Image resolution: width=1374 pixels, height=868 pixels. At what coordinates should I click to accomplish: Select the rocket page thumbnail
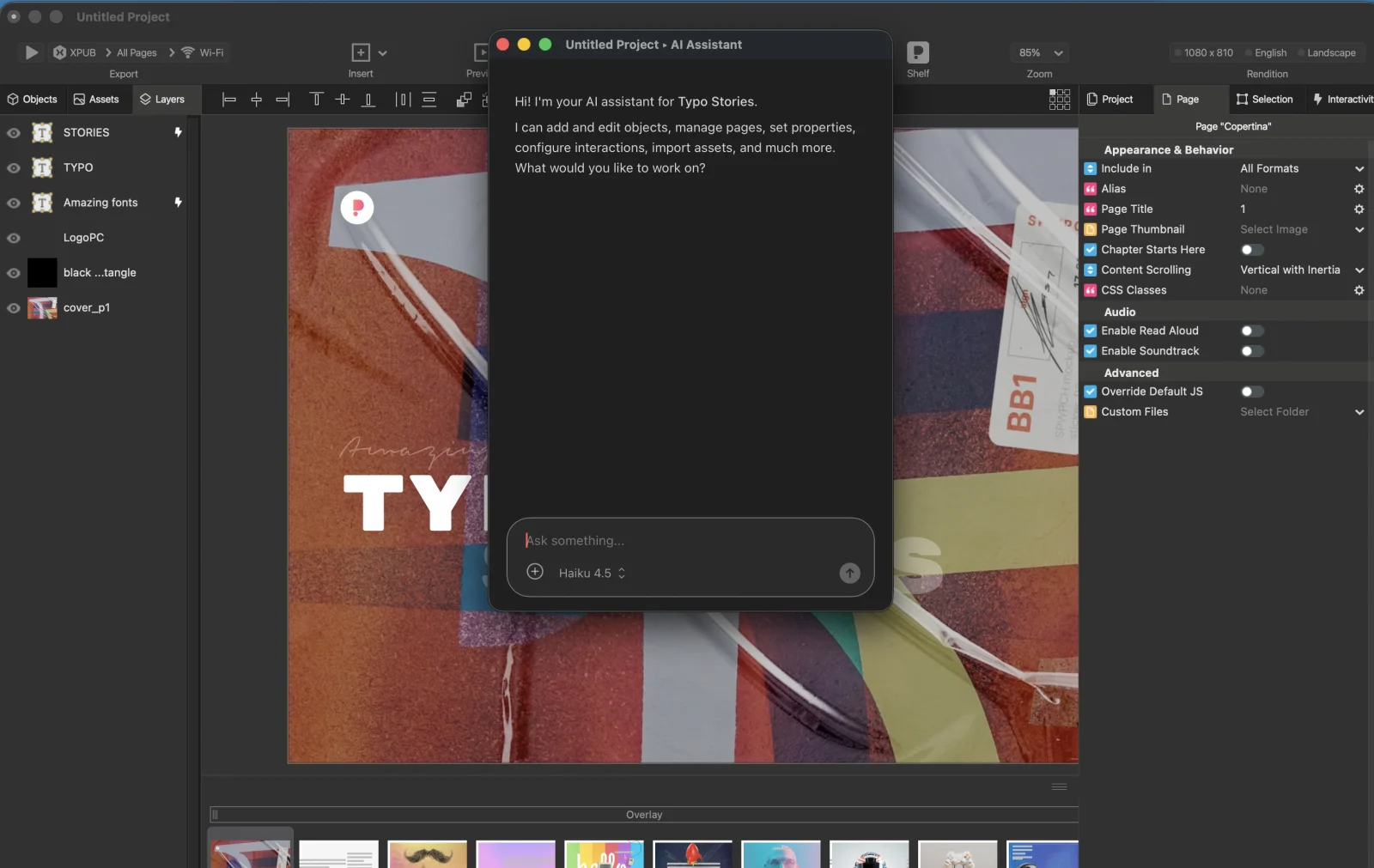pyautogui.click(x=693, y=854)
